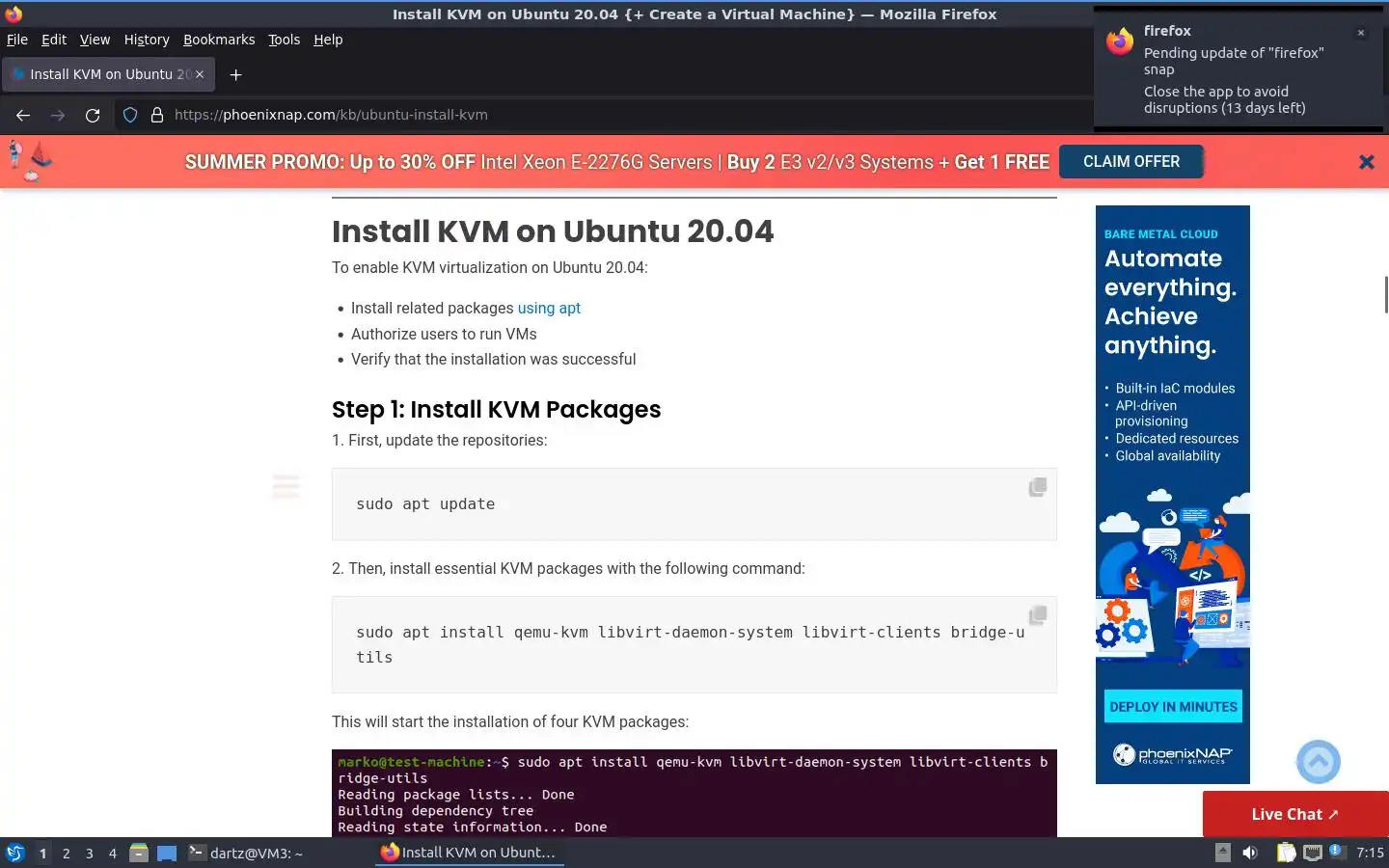Click the page vertical scrollbar thumb

click(x=1386, y=294)
